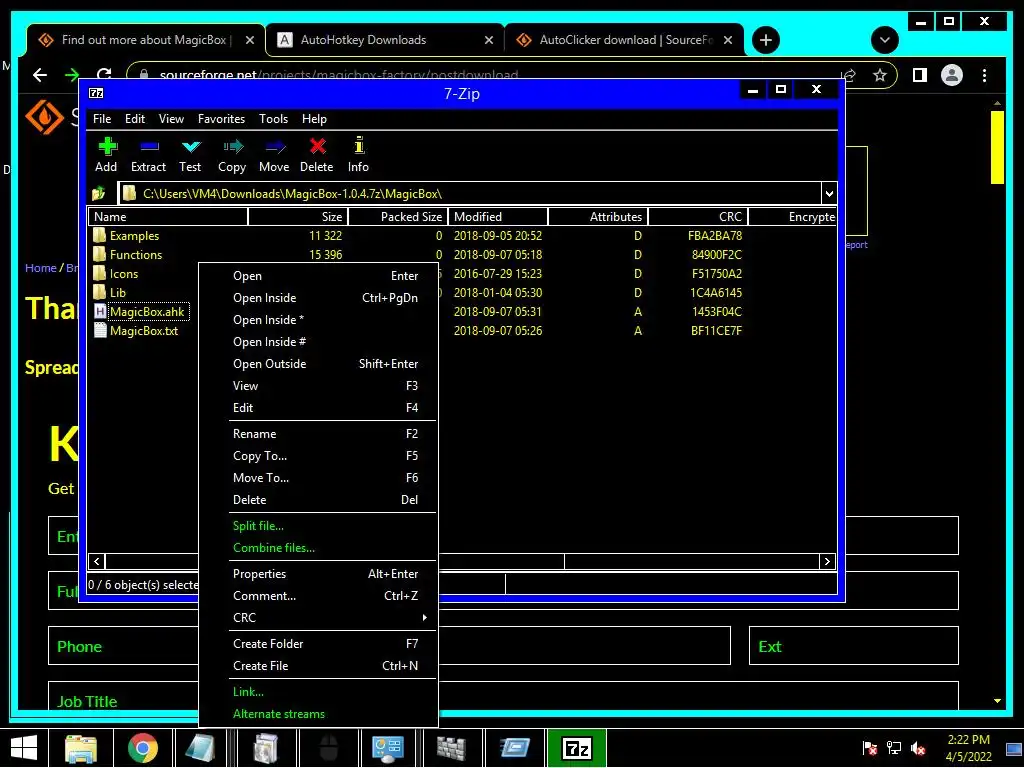Open a new Chrome tab
Image resolution: width=1024 pixels, height=768 pixels.
(x=765, y=40)
